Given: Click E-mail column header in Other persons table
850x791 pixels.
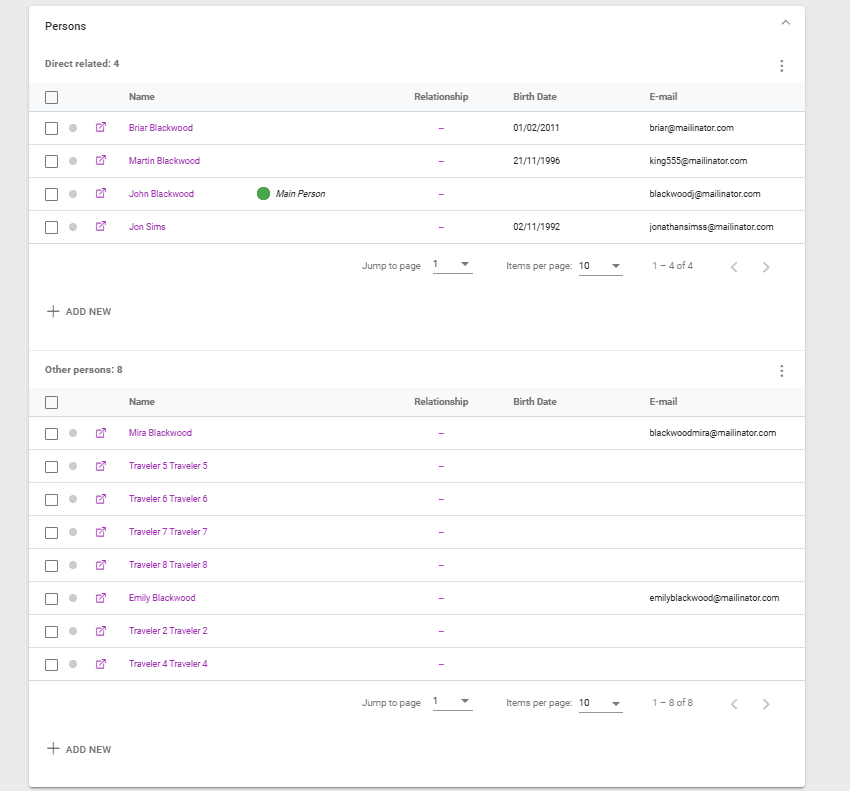Looking at the screenshot, I should click(x=663, y=402).
